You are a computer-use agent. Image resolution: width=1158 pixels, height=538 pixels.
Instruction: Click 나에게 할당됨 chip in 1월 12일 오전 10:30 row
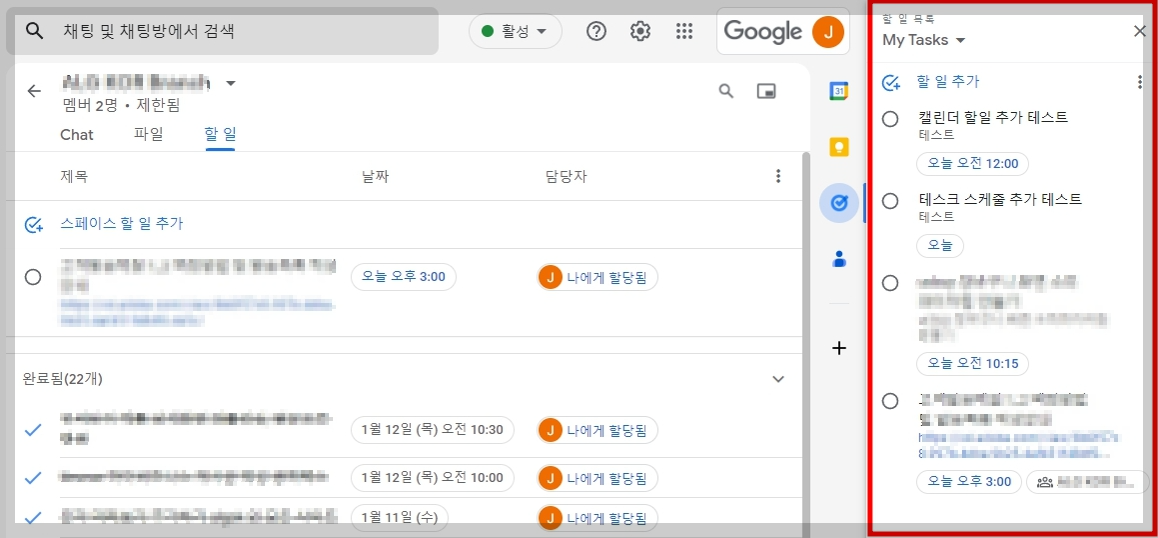tap(597, 429)
